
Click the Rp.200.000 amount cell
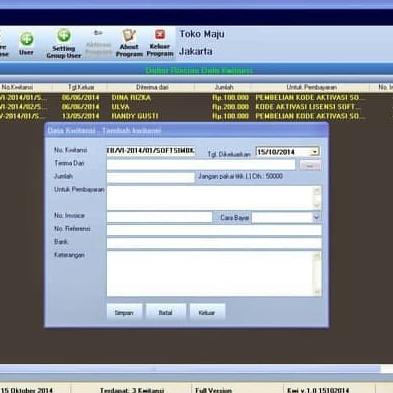tap(230, 107)
